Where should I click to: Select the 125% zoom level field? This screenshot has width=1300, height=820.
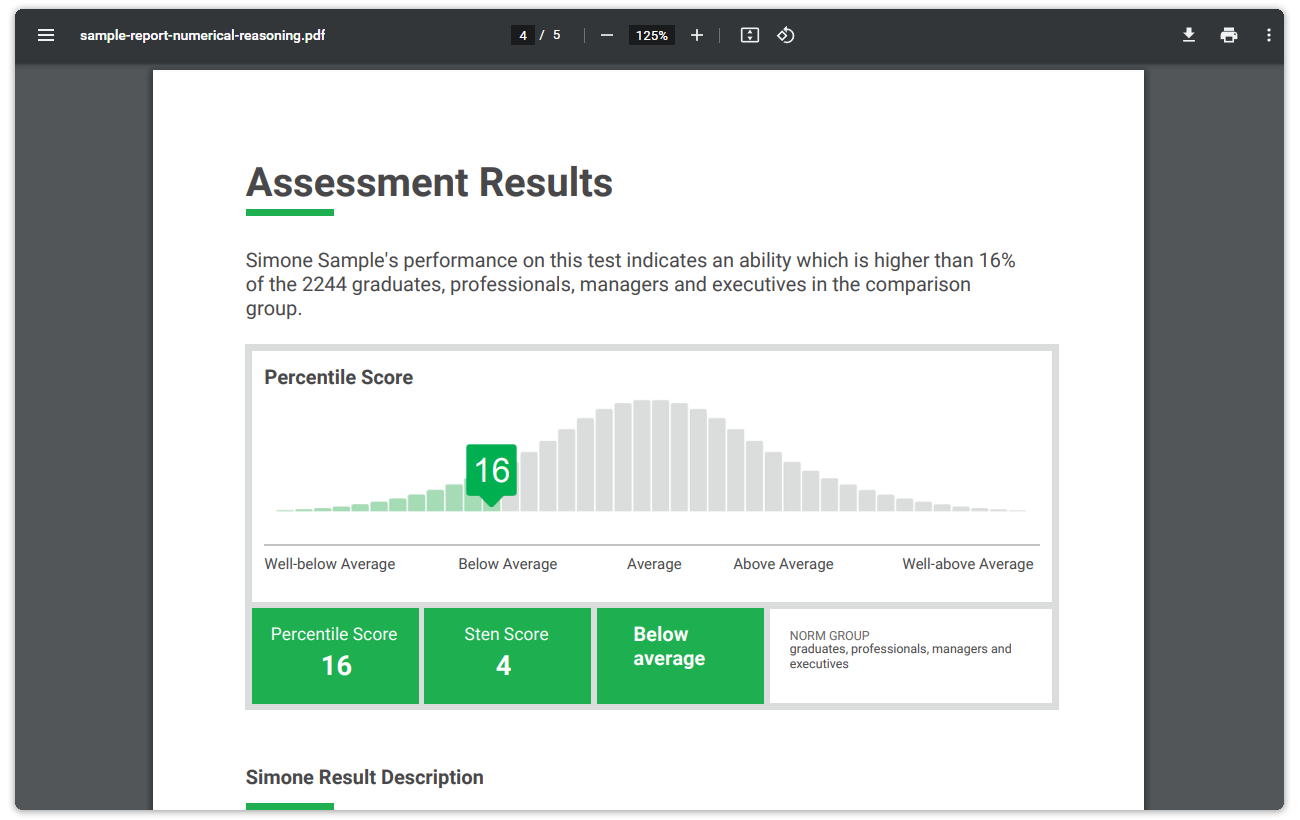pos(652,35)
